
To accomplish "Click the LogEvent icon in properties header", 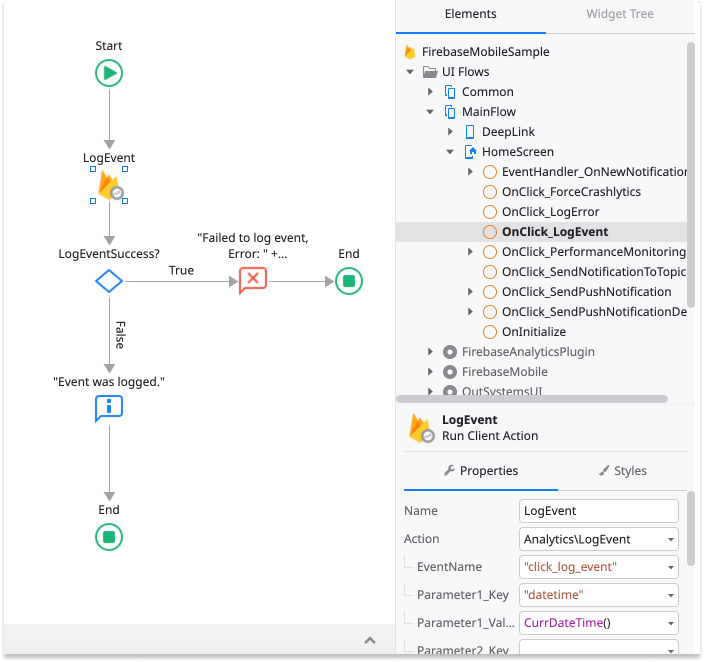I will pyautogui.click(x=421, y=428).
